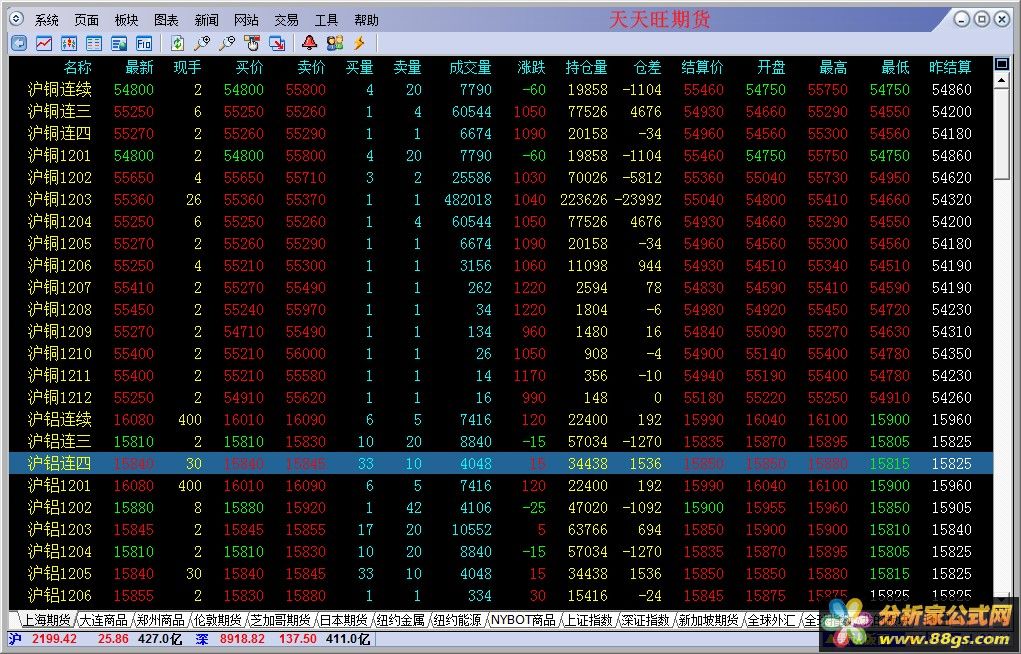This screenshot has width=1021, height=654.
Task: Click 沪铜1203 volume value 482018
Action: click(x=468, y=199)
